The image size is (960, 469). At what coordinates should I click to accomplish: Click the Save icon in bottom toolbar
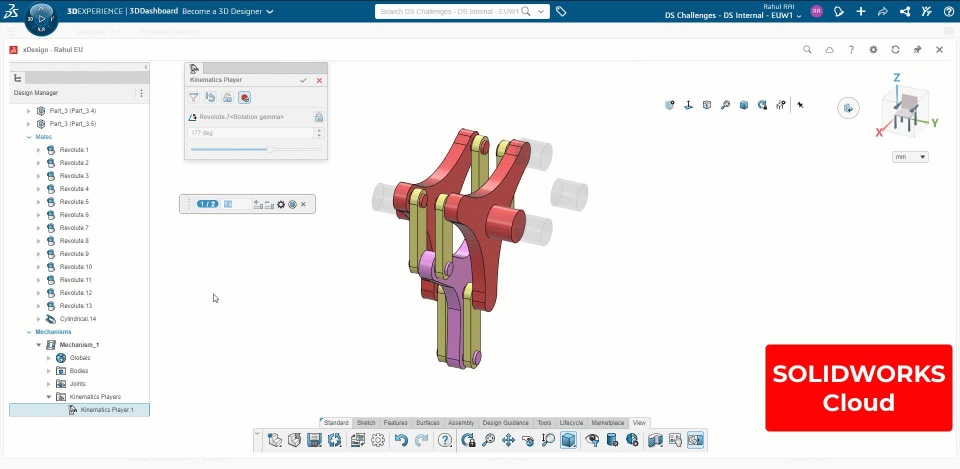[314, 440]
